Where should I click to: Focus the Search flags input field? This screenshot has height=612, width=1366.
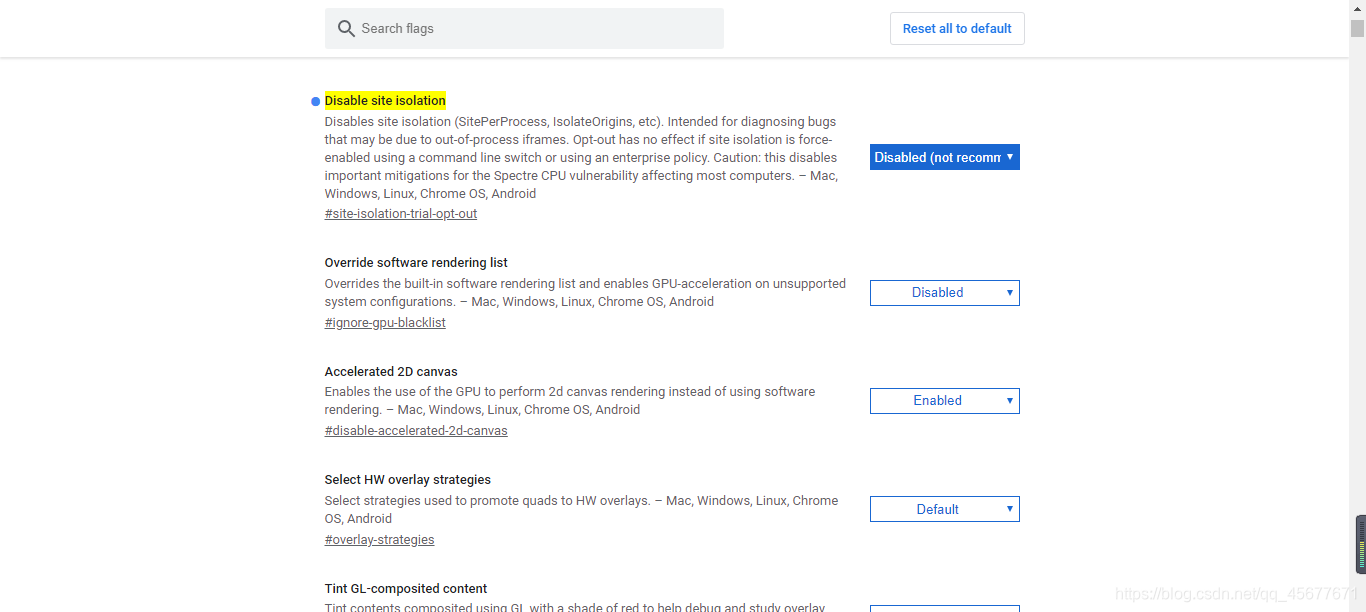(x=524, y=29)
